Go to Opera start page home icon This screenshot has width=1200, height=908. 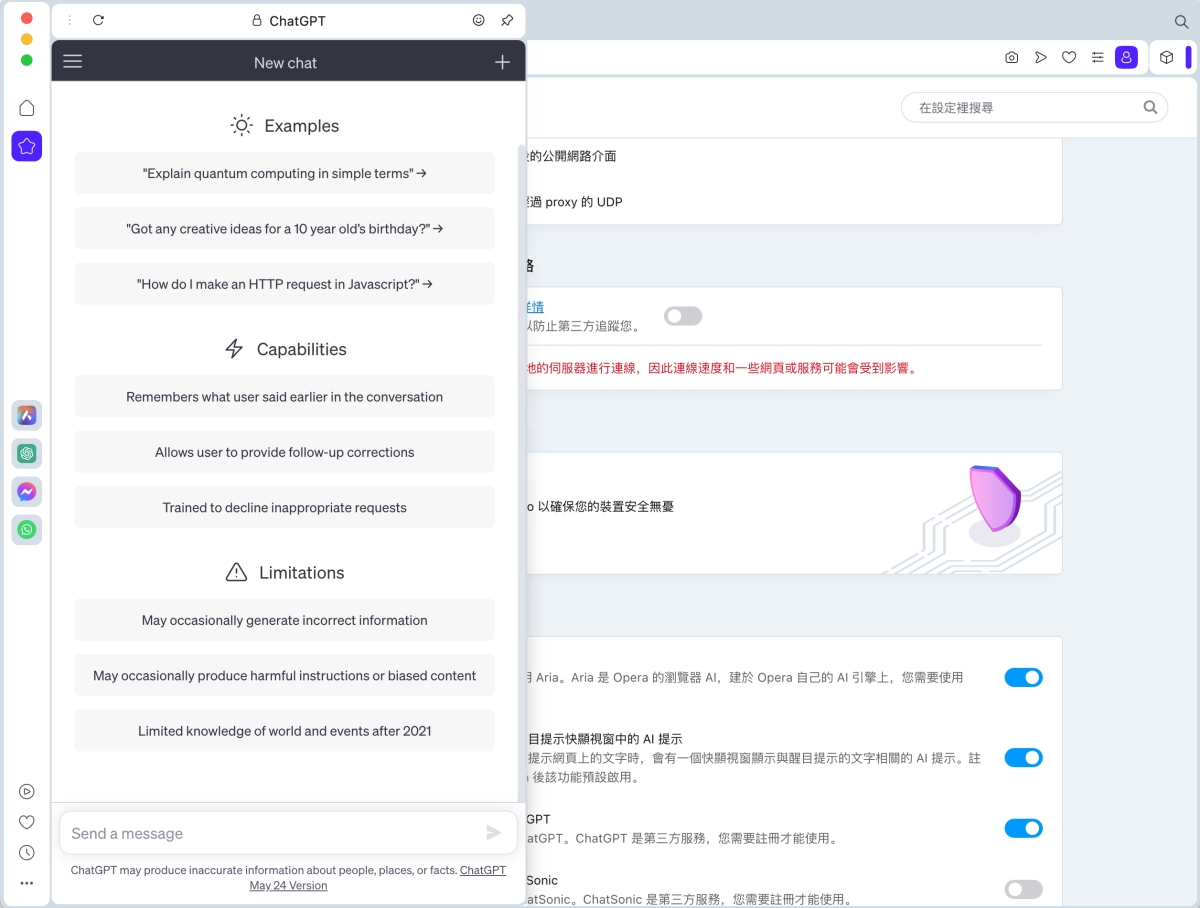click(x=27, y=108)
